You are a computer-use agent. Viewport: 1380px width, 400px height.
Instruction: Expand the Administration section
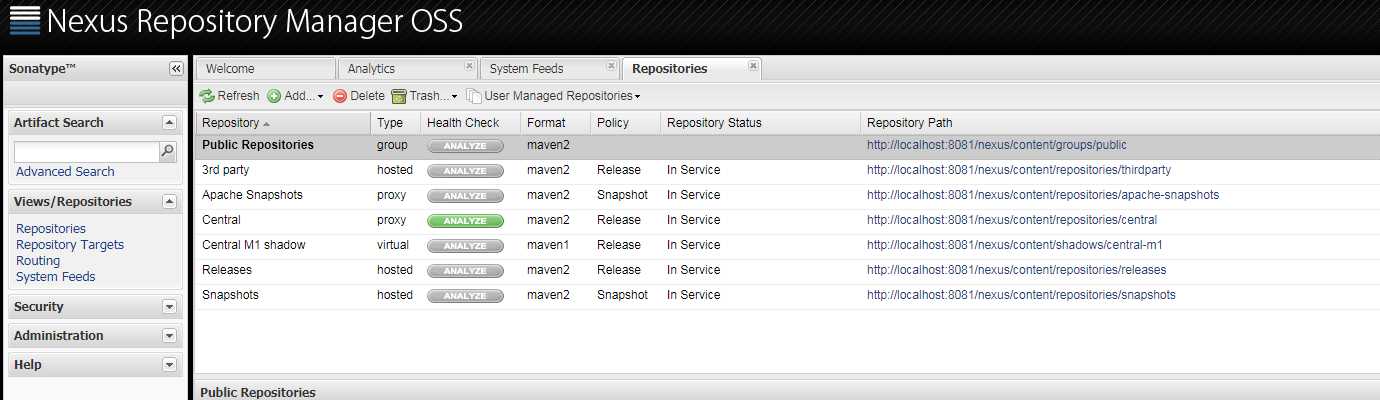click(x=169, y=336)
